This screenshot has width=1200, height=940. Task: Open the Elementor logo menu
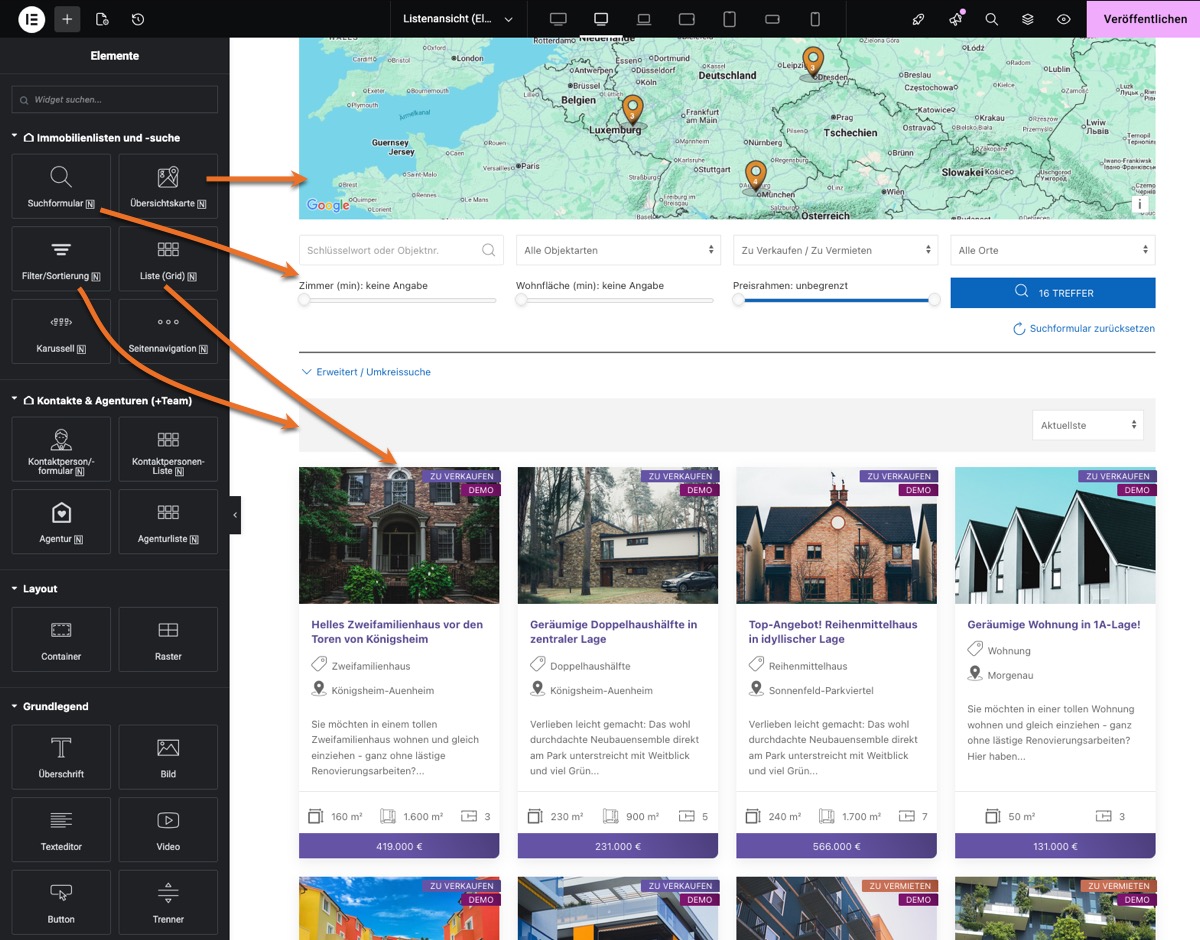coord(32,19)
